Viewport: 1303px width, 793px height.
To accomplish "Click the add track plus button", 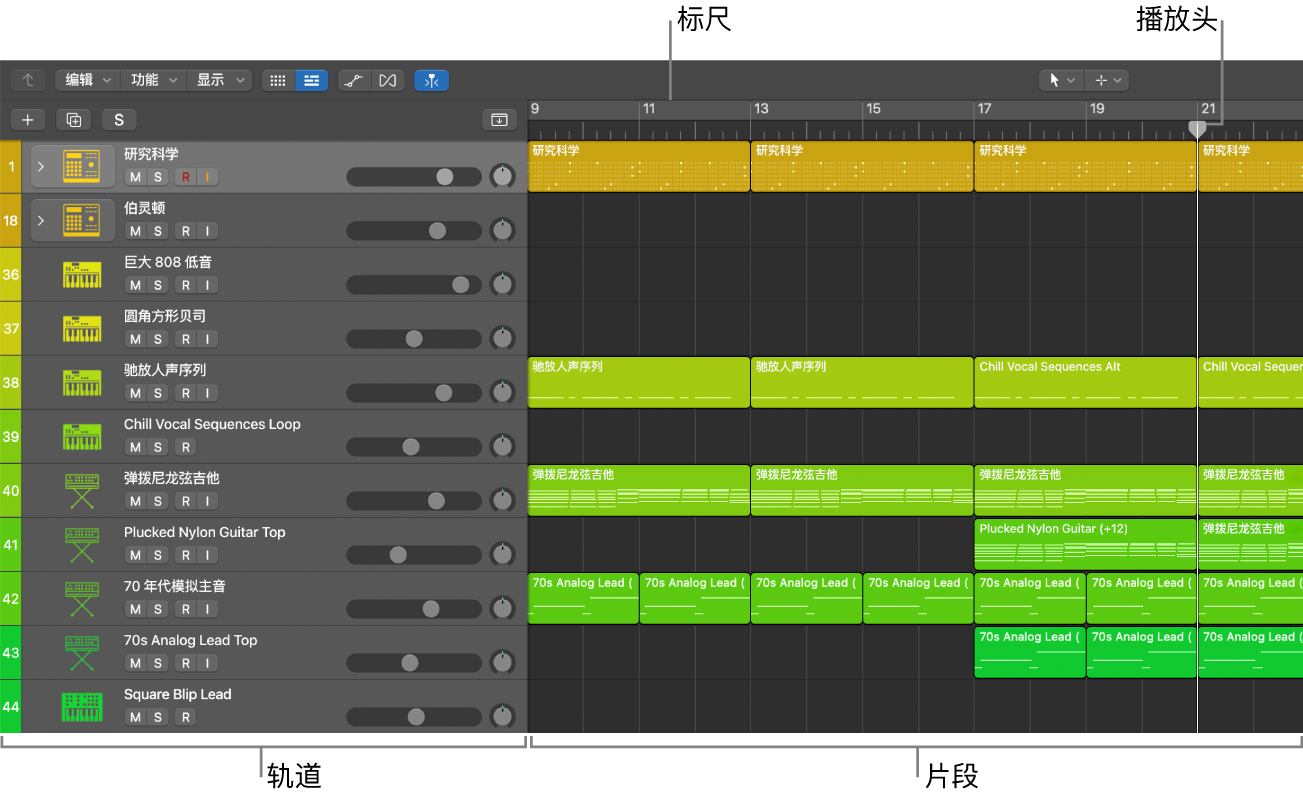I will [28, 120].
